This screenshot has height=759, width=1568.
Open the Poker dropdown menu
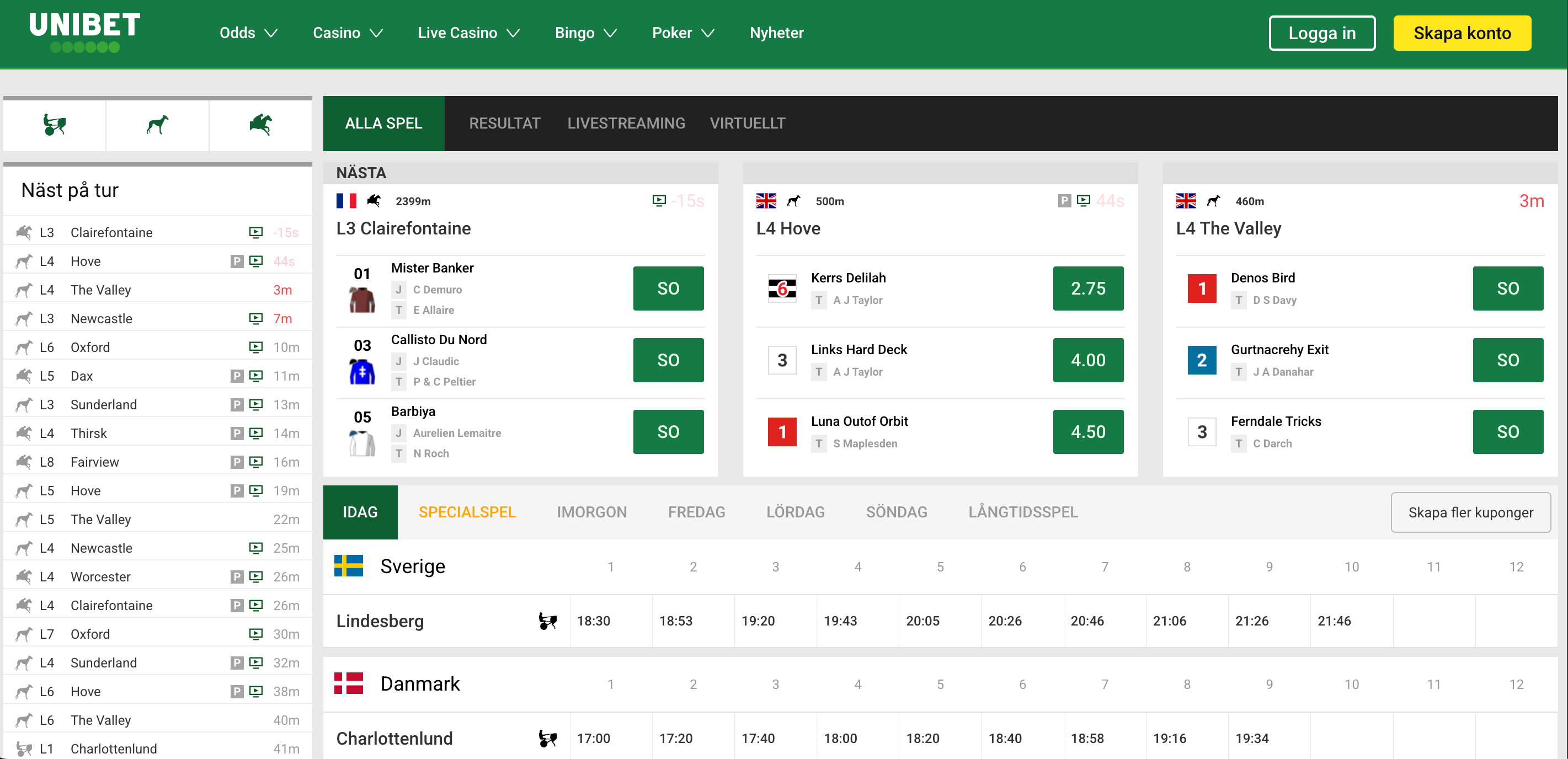[x=683, y=33]
